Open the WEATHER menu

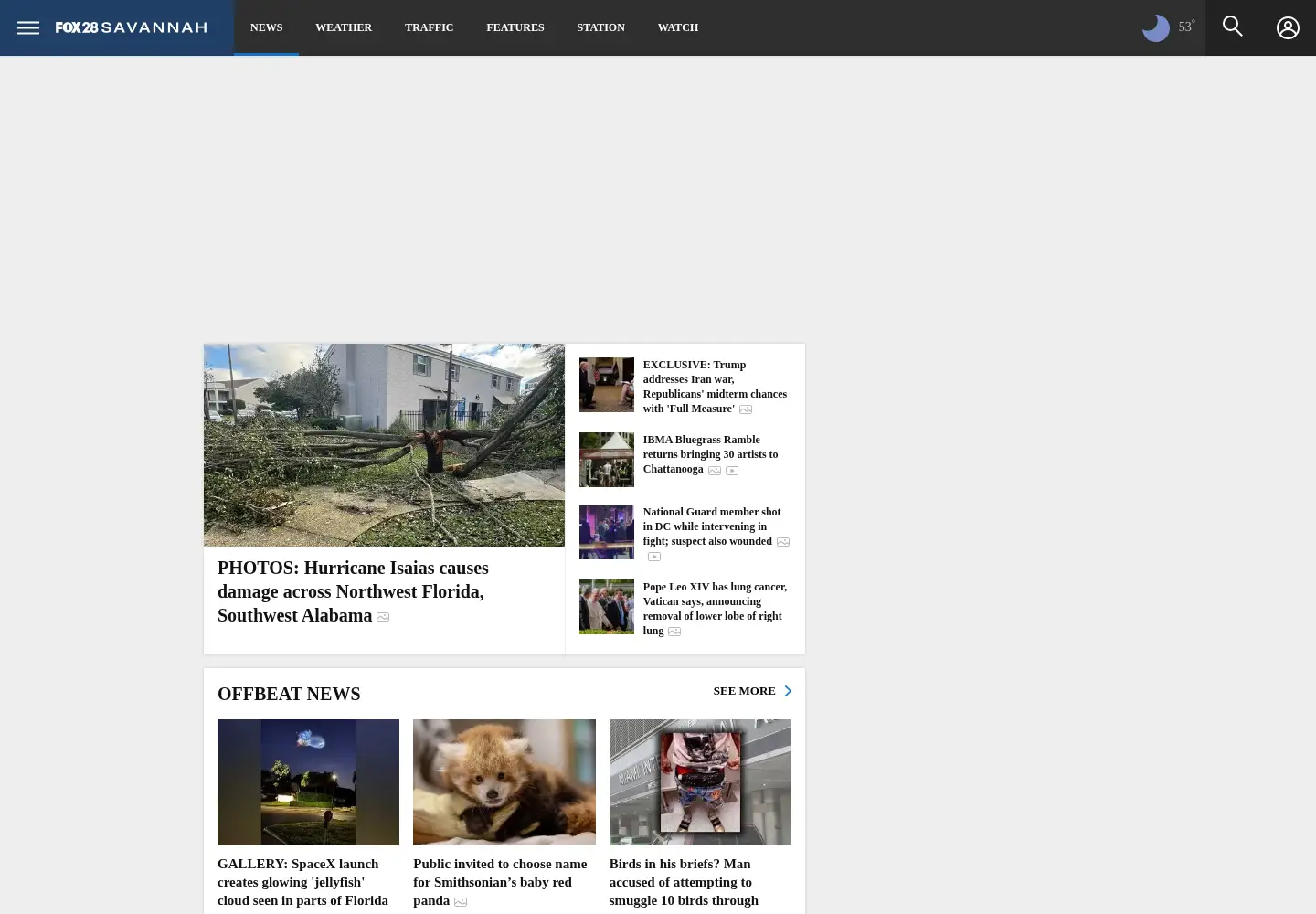(x=344, y=27)
